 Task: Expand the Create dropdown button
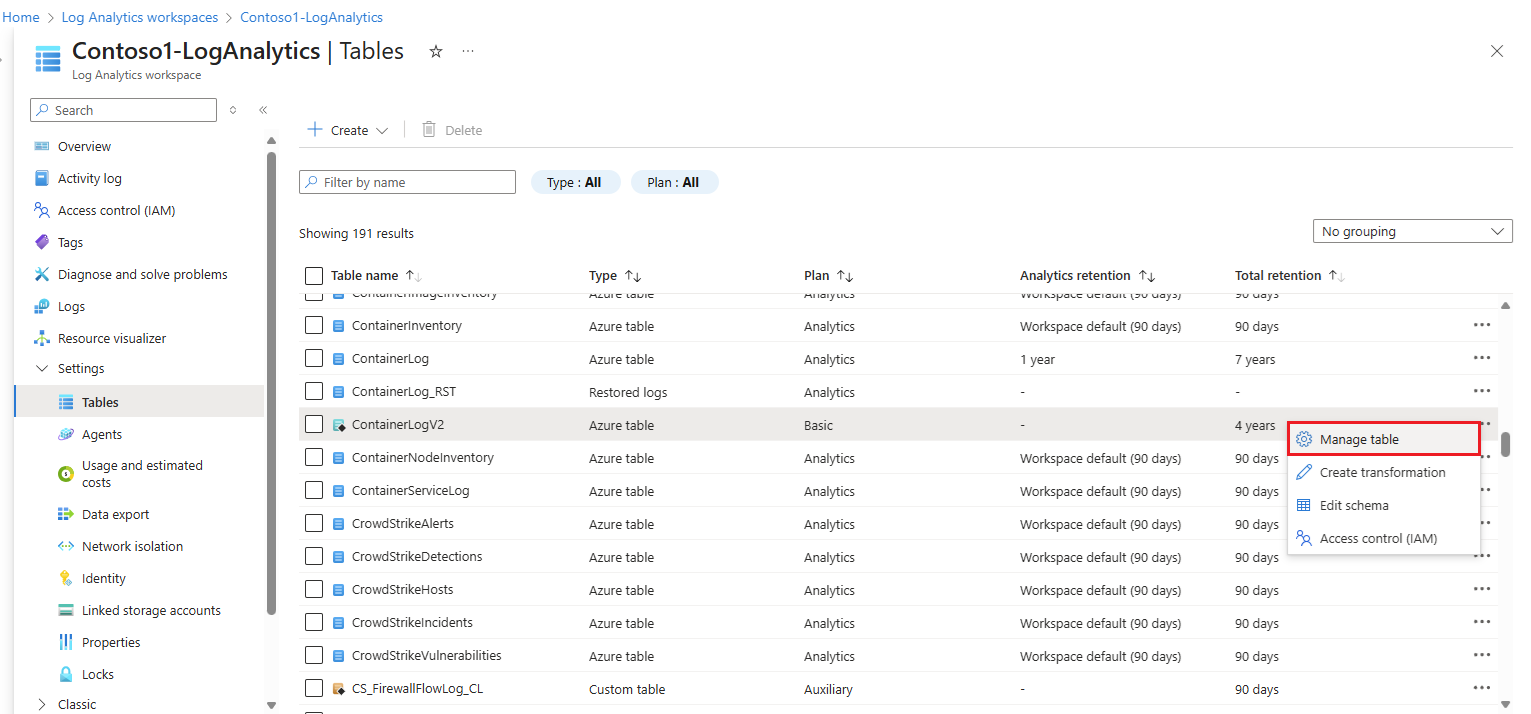click(349, 130)
